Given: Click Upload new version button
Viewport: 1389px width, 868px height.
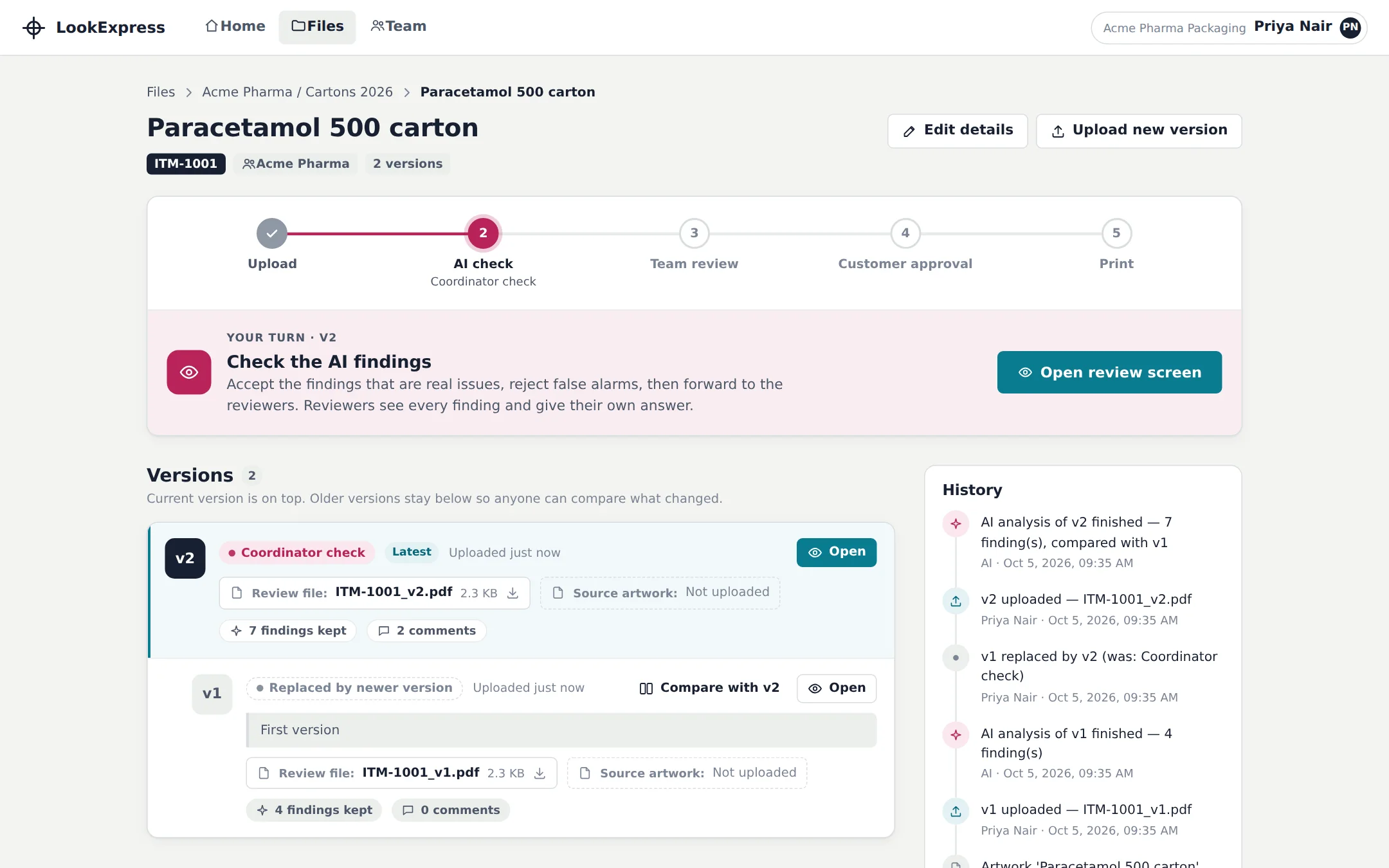Looking at the screenshot, I should (x=1139, y=131).
